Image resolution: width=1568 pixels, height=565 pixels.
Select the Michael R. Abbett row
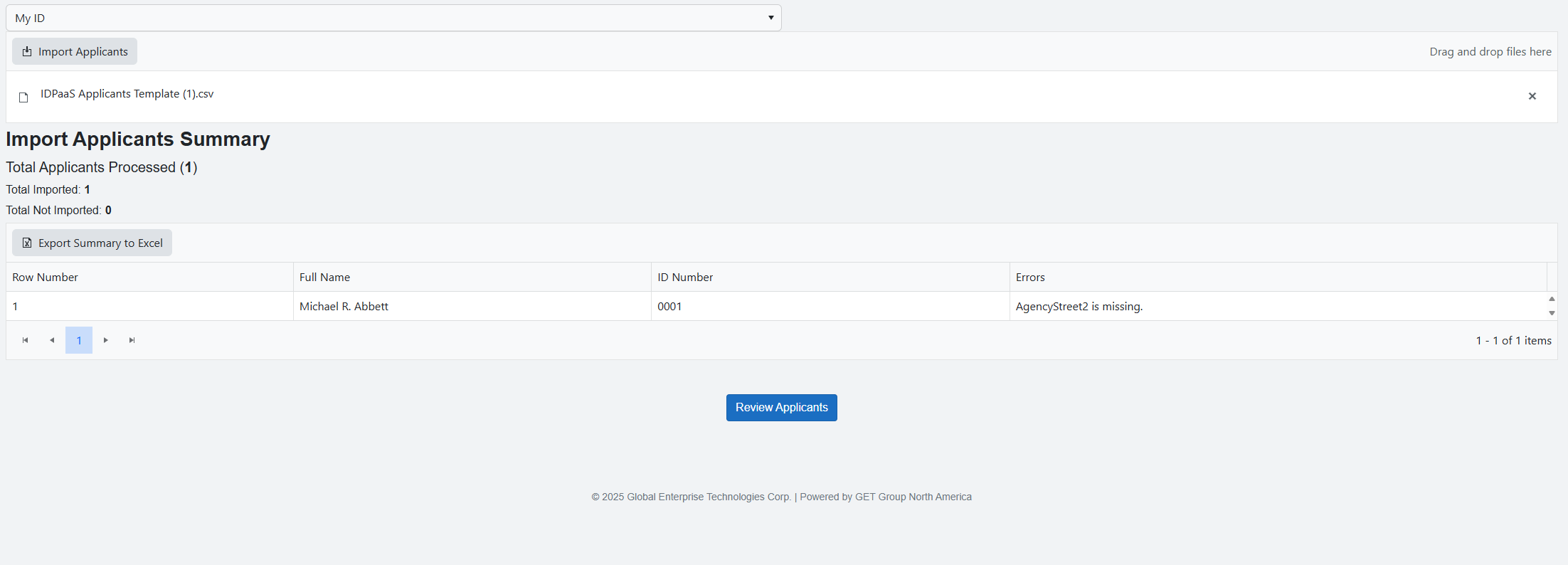pyautogui.click(x=344, y=306)
